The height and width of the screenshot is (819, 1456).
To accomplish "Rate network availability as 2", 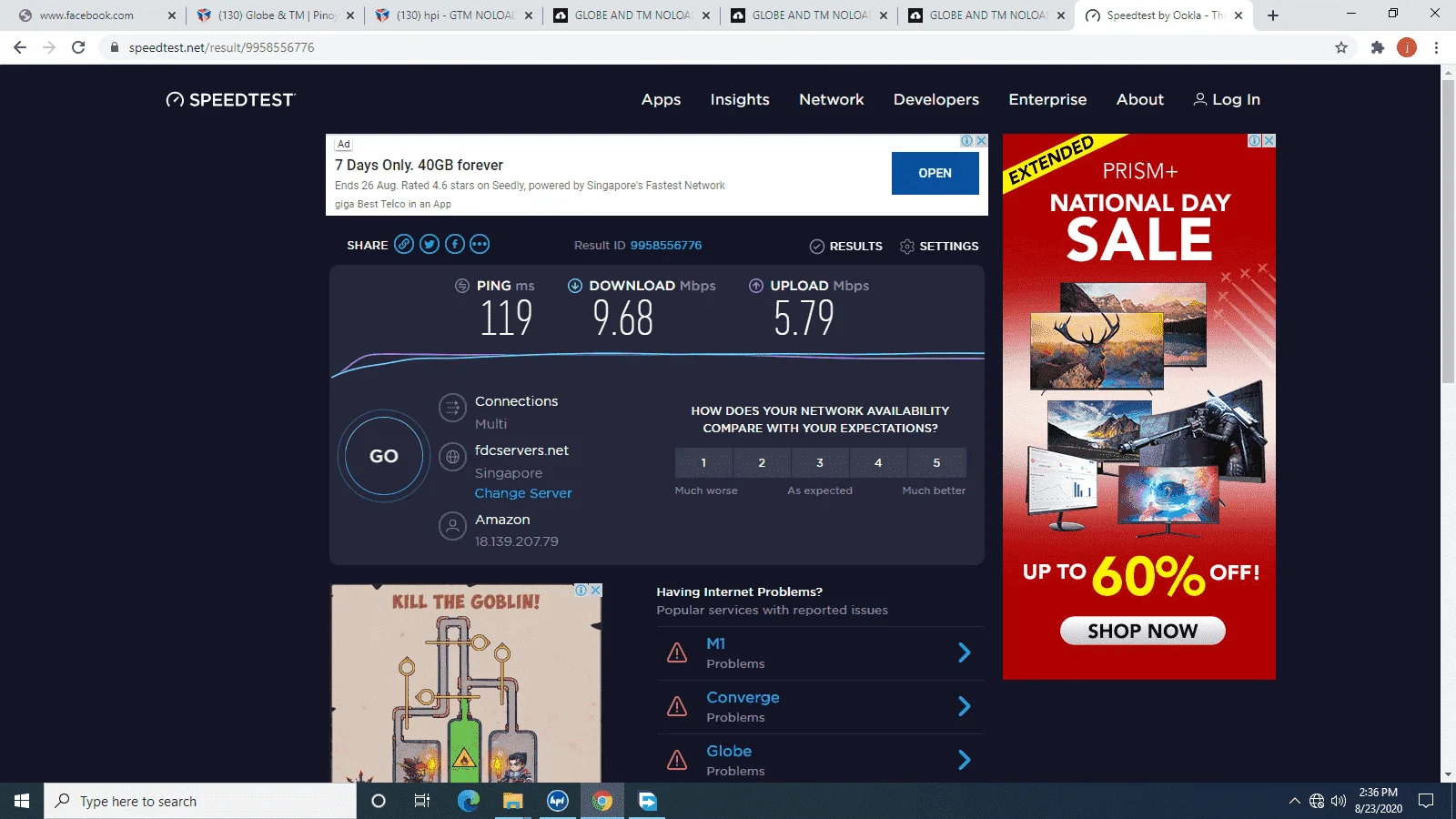I will tap(762, 462).
